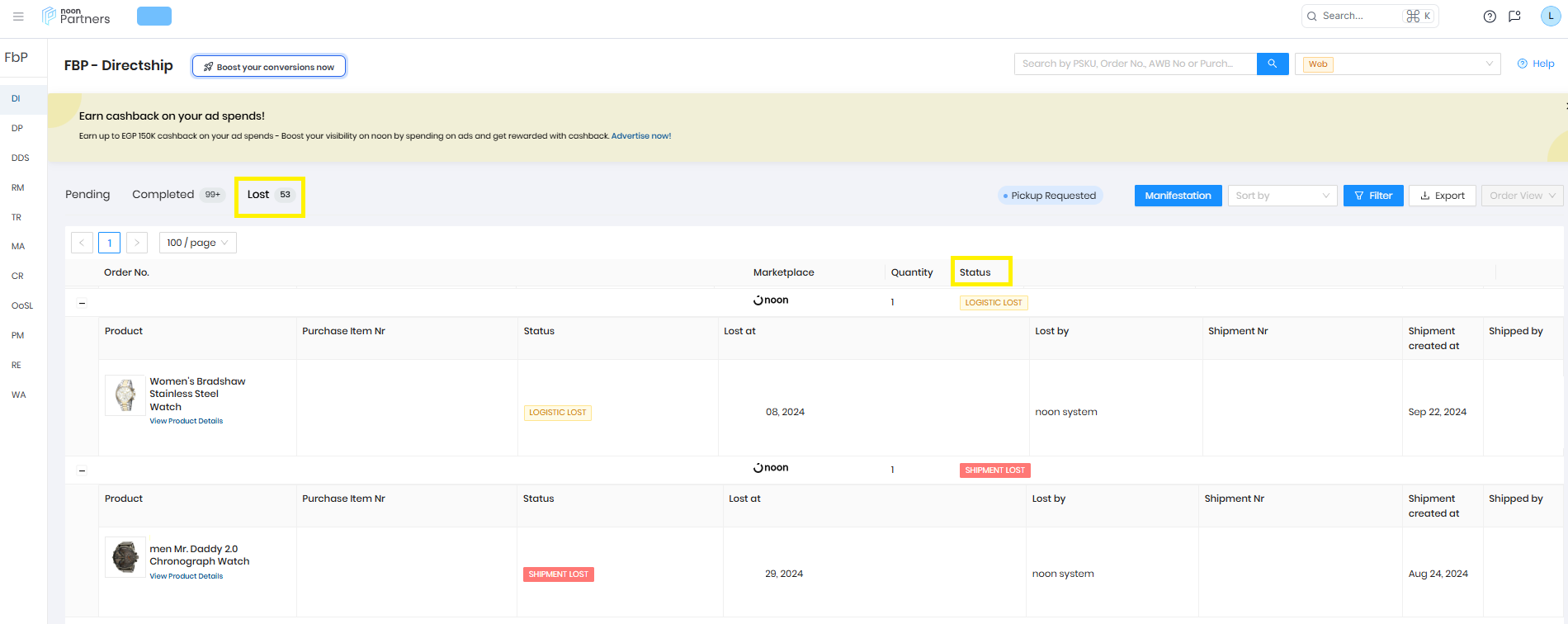This screenshot has width=1568, height=624.
Task: Select DP in the sidebar
Action: 17,128
